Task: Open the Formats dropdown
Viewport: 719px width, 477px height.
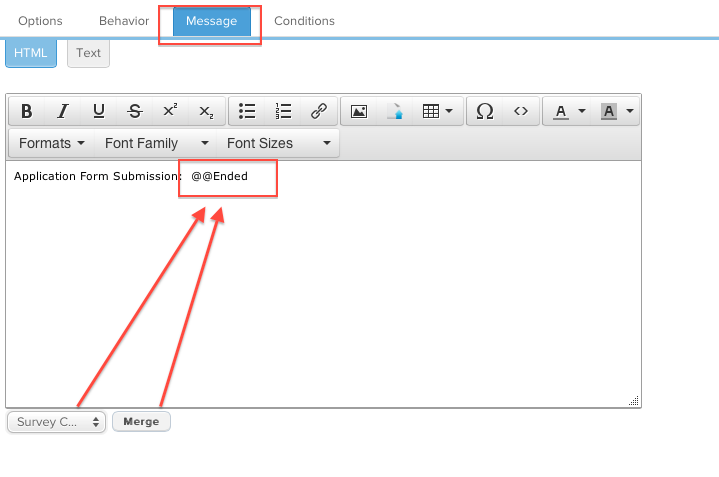Action: pos(51,143)
